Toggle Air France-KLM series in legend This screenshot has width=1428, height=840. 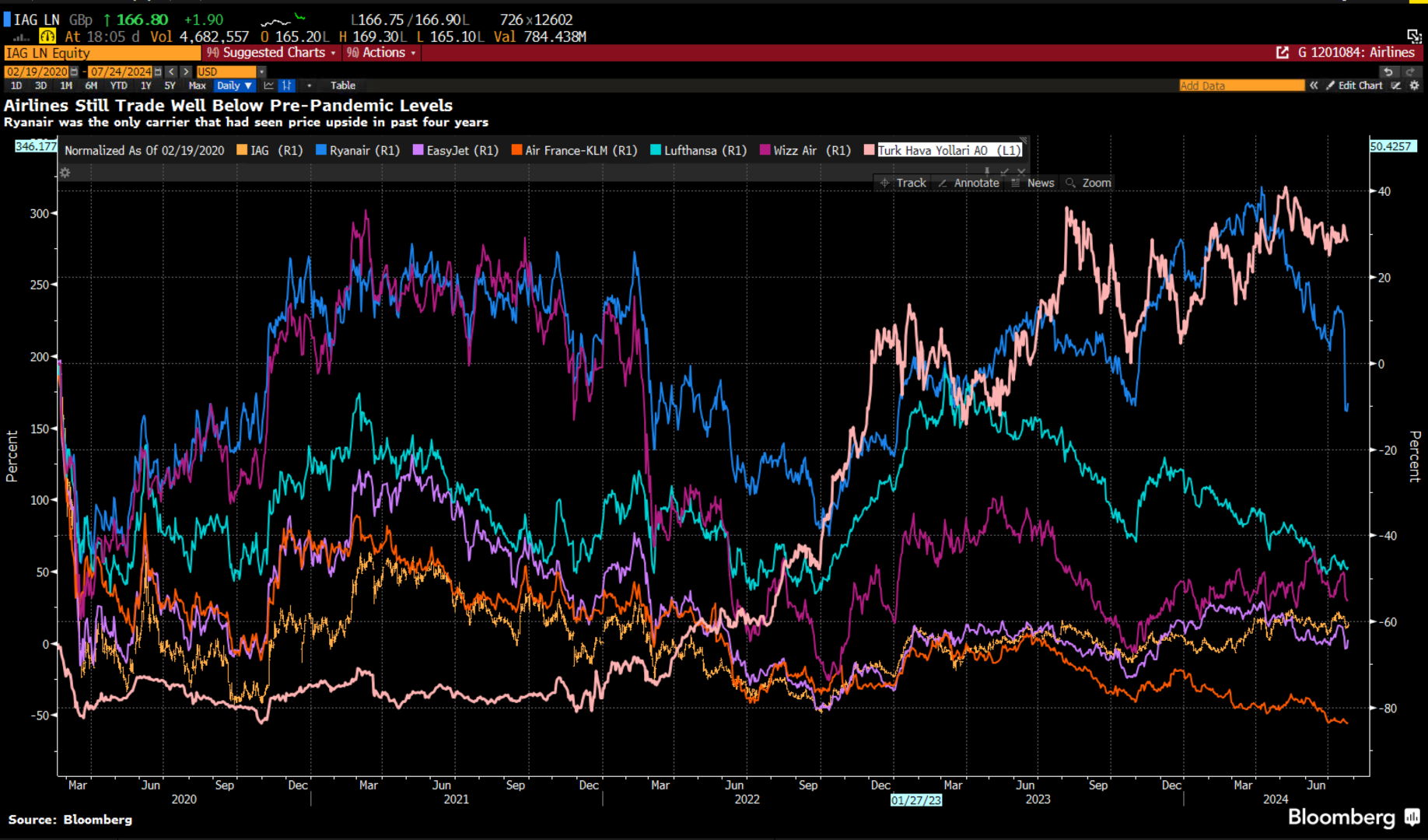[575, 150]
